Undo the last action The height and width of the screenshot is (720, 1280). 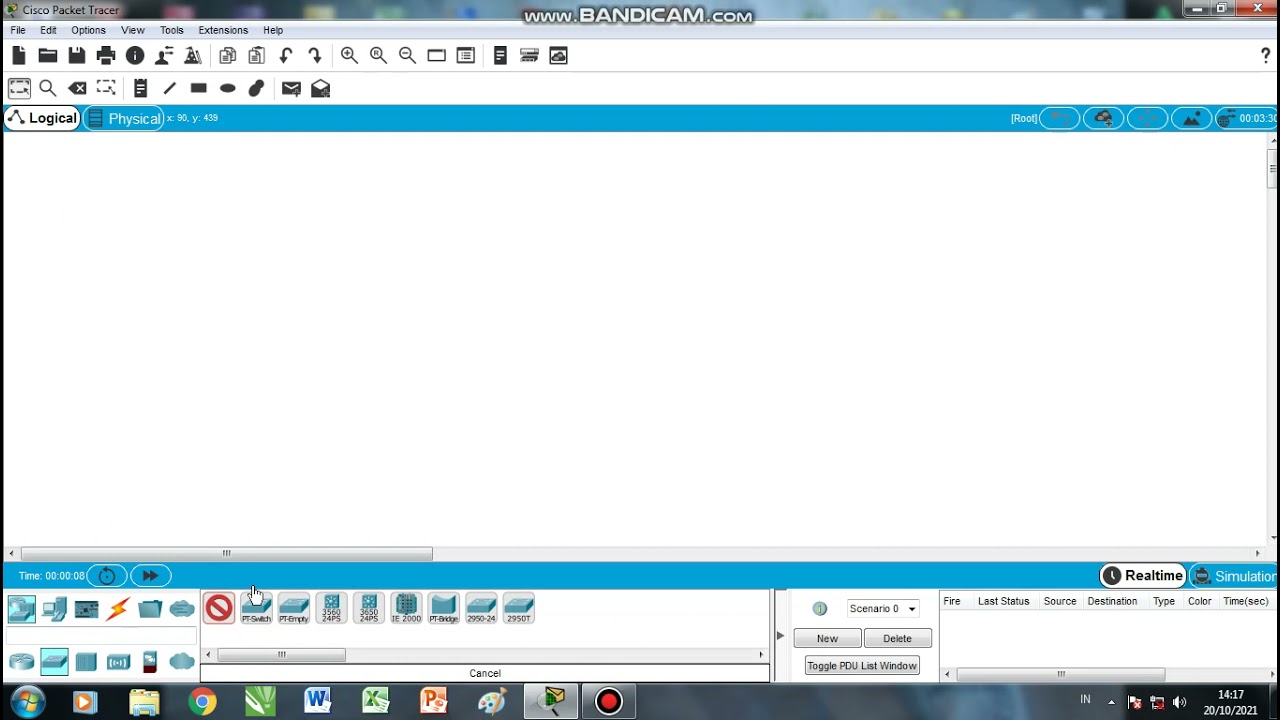pos(286,56)
